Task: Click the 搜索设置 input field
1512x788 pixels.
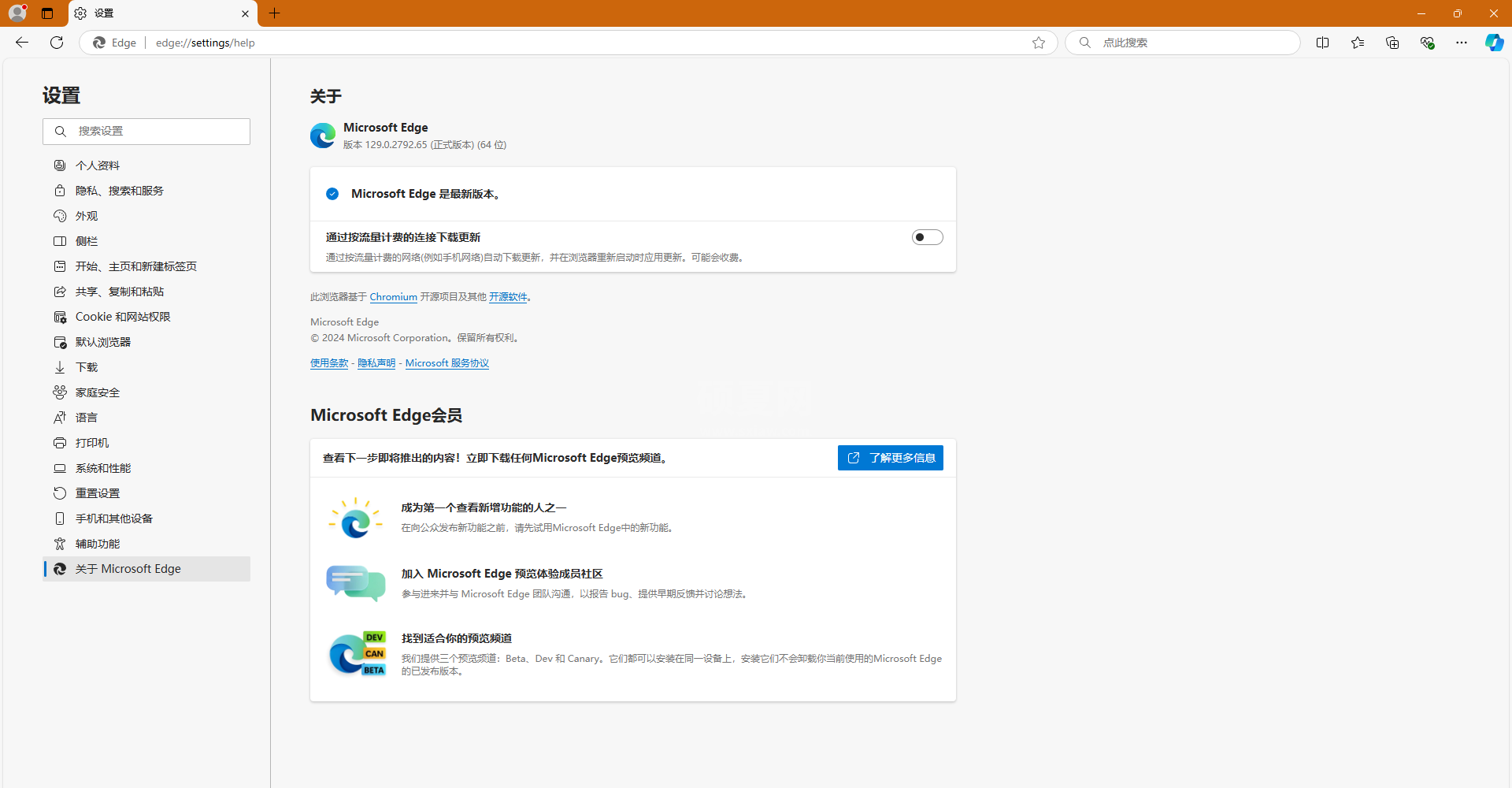Action: pyautogui.click(x=146, y=132)
